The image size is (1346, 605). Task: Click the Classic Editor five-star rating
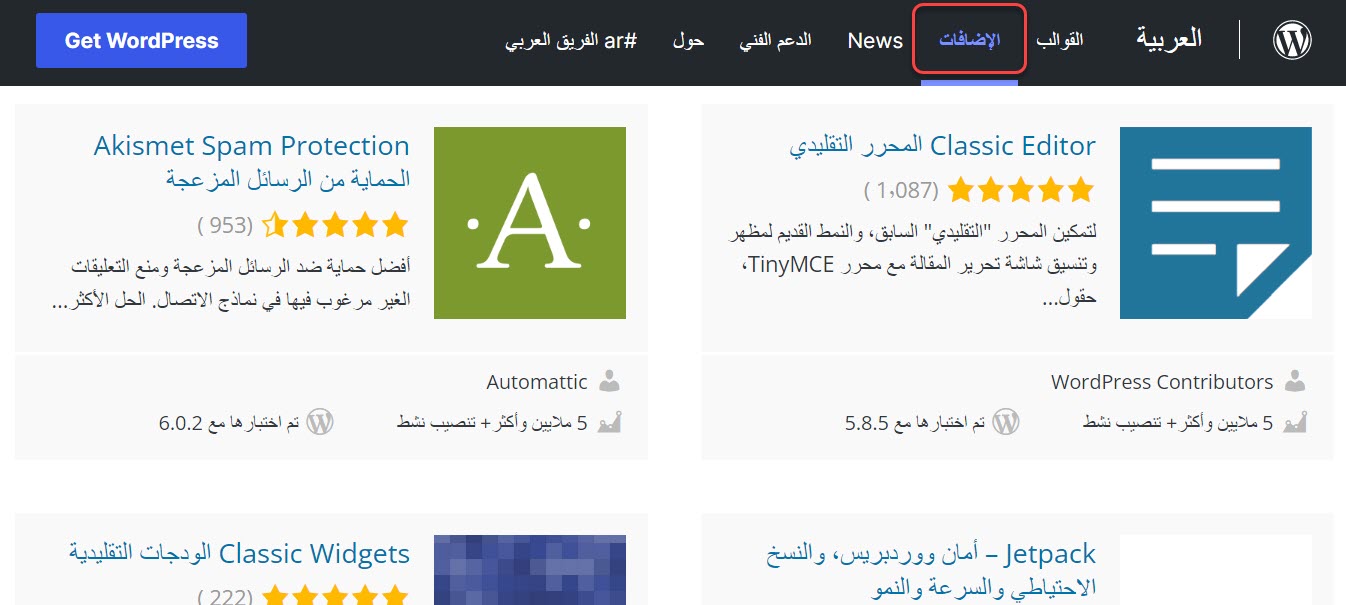tap(1021, 189)
